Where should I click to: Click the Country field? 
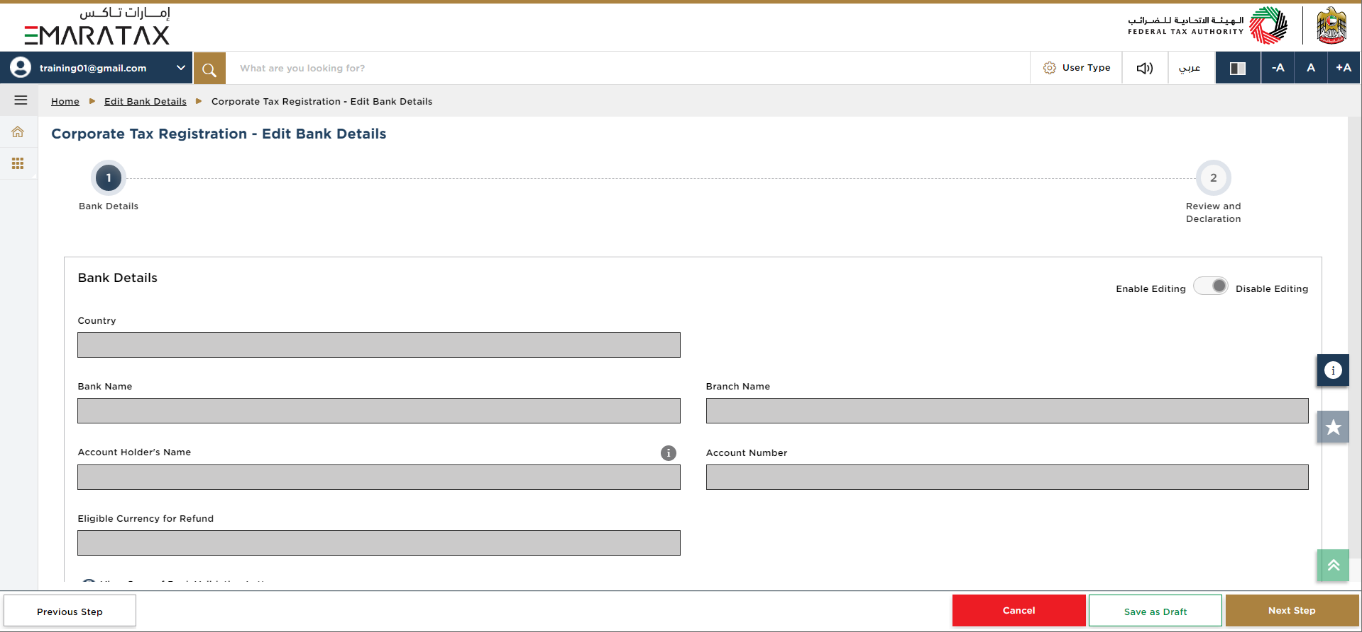tap(379, 345)
